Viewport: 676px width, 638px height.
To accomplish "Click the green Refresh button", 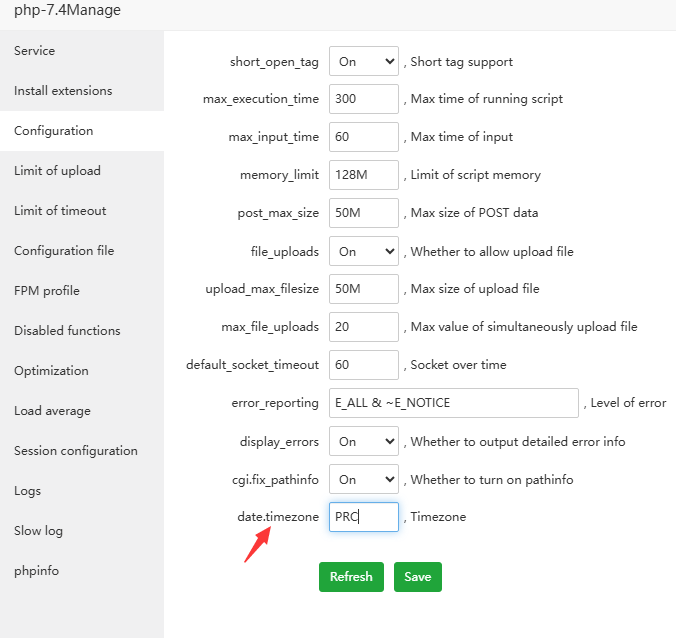I will pos(351,577).
